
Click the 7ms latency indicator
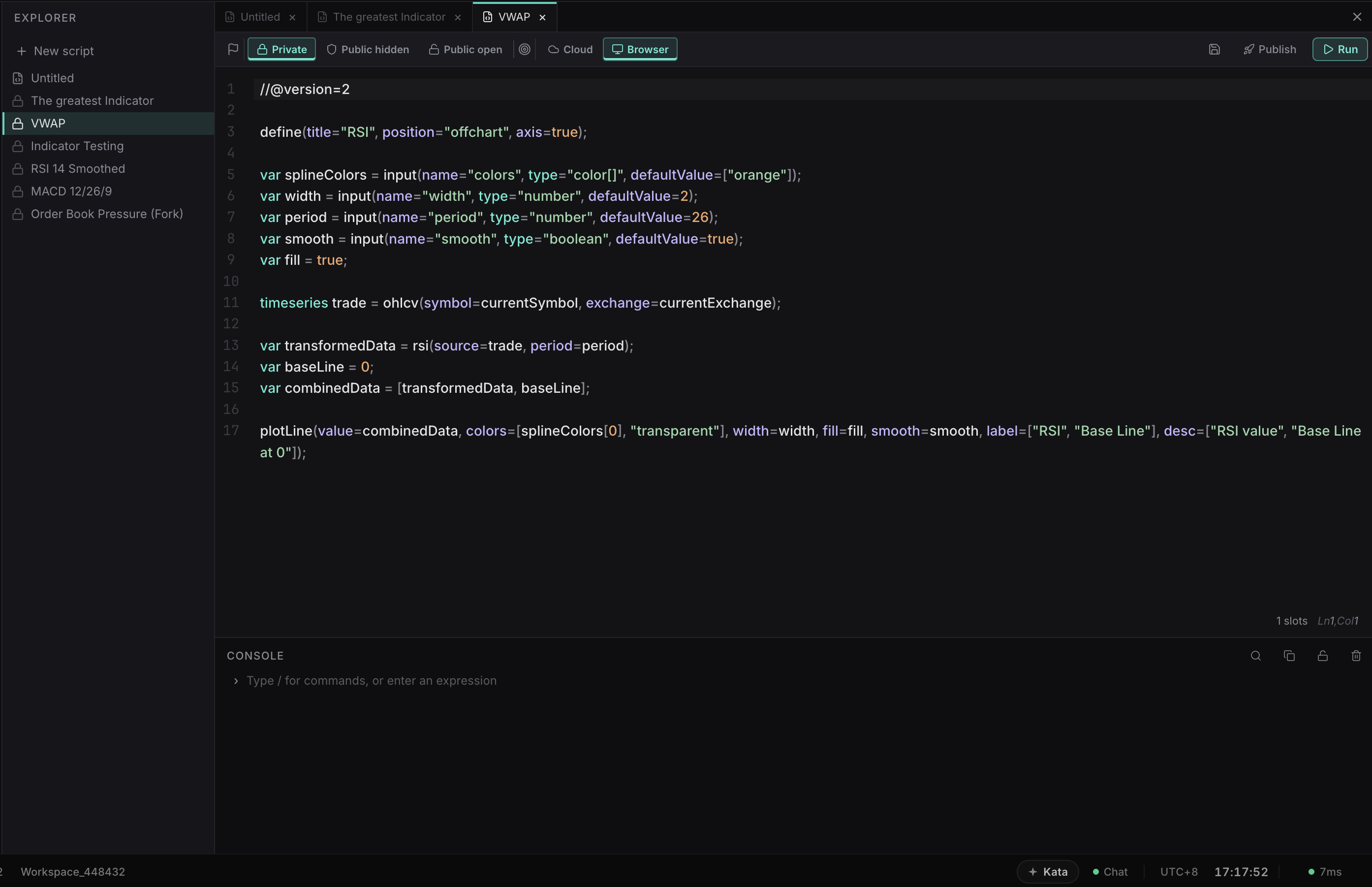1324,872
